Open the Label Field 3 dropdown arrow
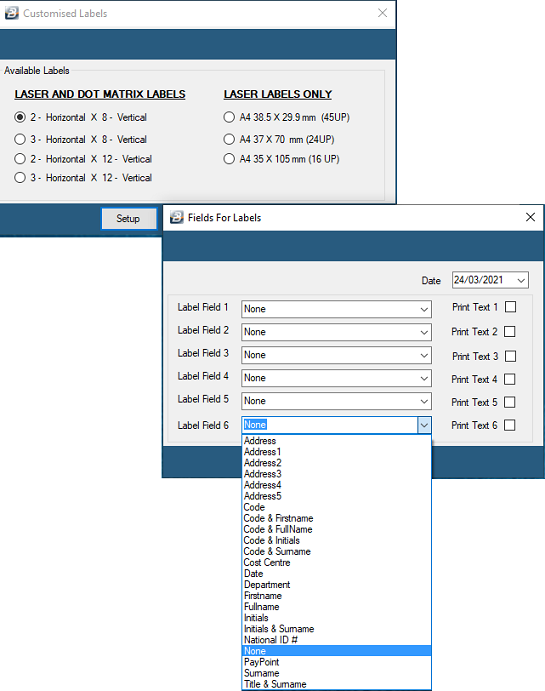 pos(424,355)
